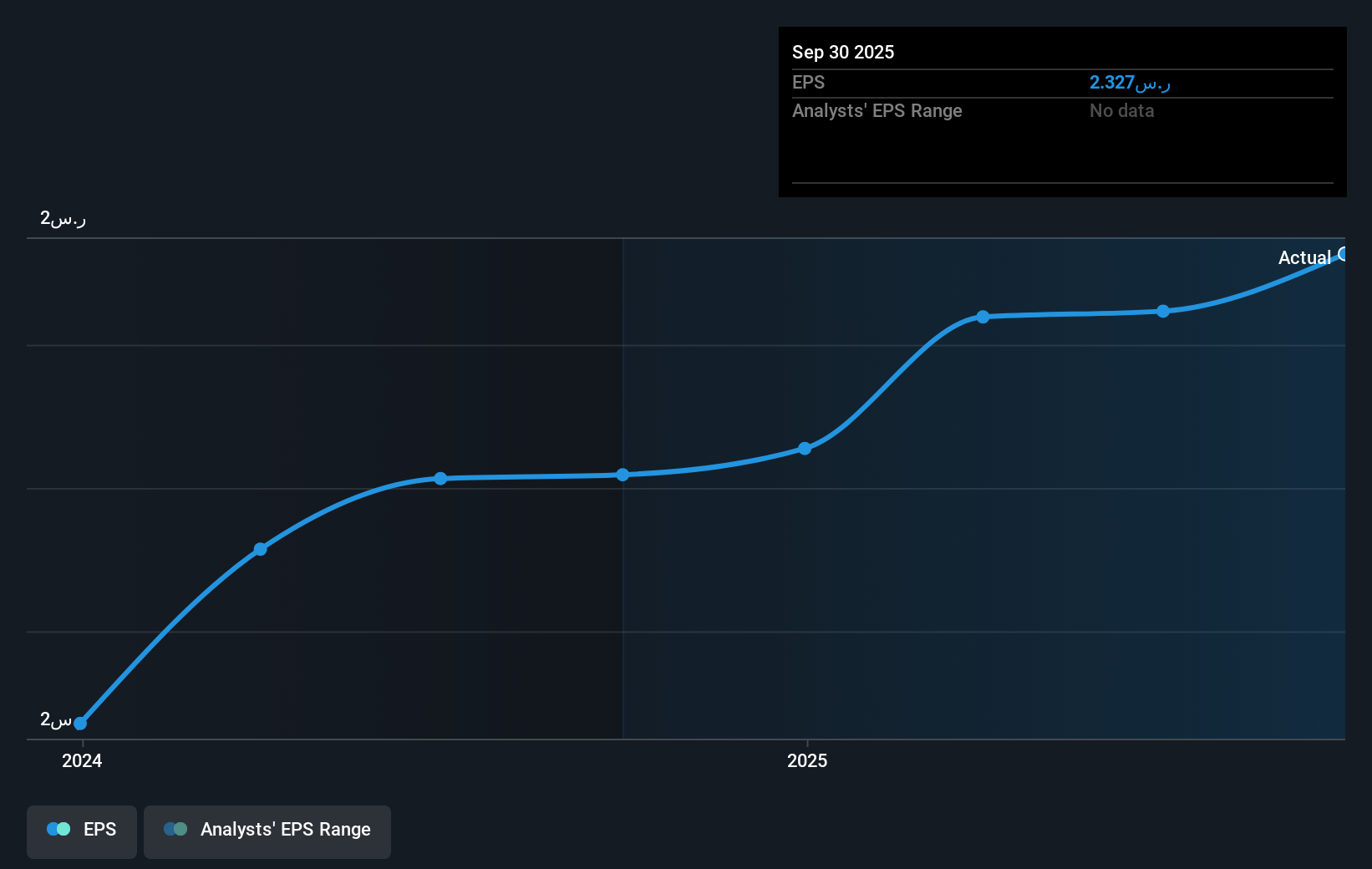
Task: Switch to the 2025 axis section
Action: point(806,760)
